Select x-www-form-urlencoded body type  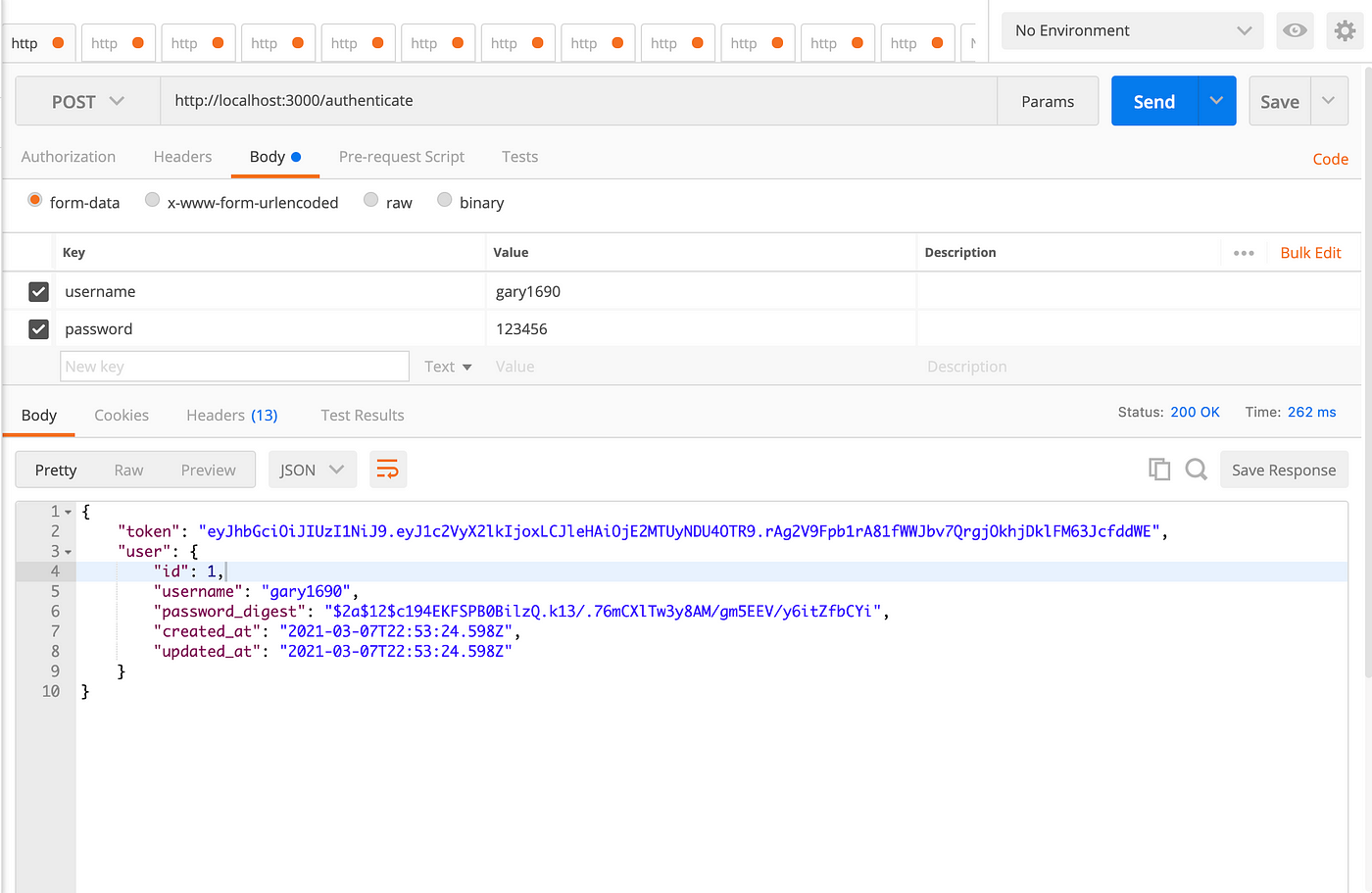pyautogui.click(x=152, y=200)
